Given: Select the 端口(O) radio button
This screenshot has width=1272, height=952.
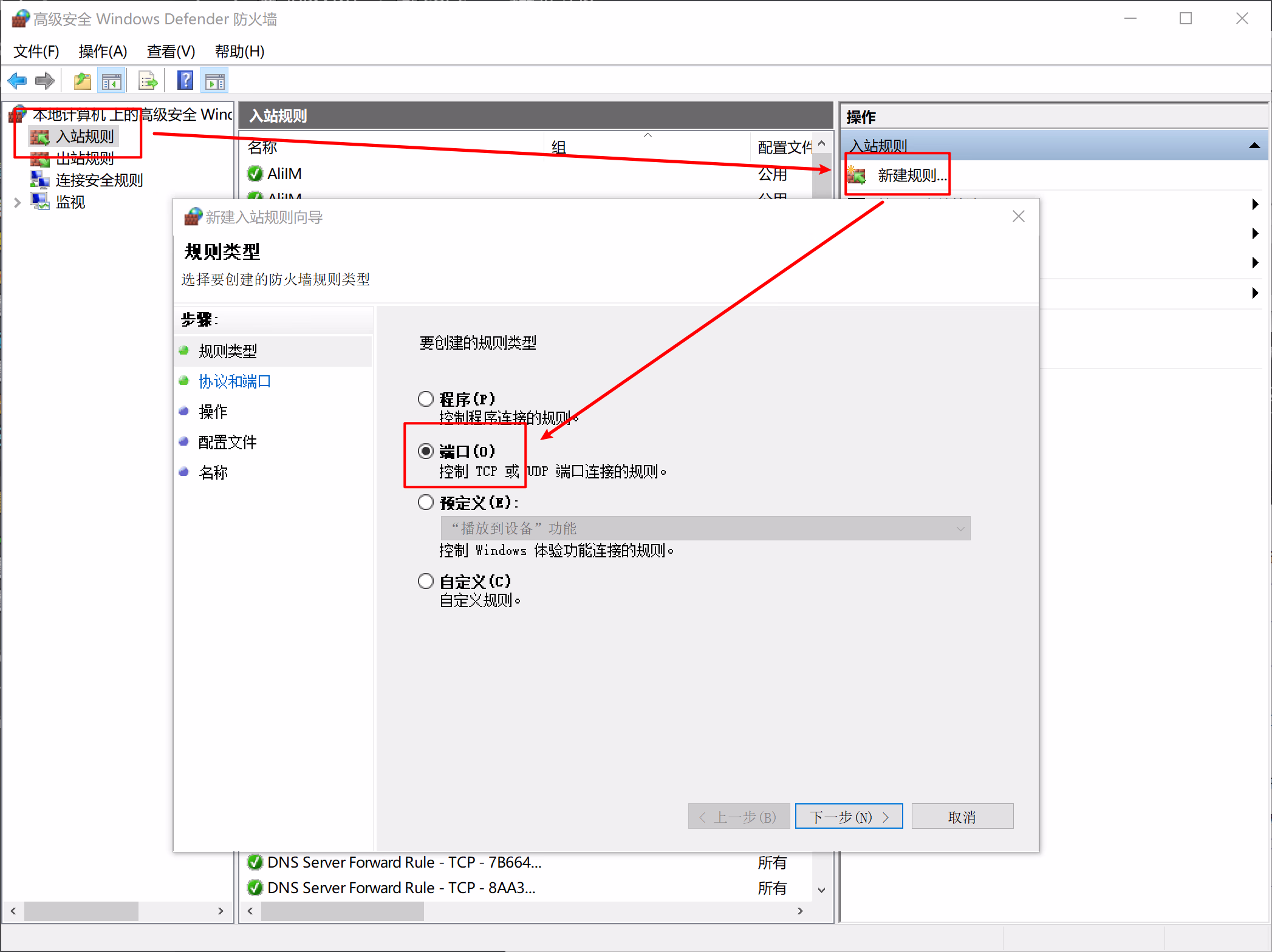Looking at the screenshot, I should (426, 451).
